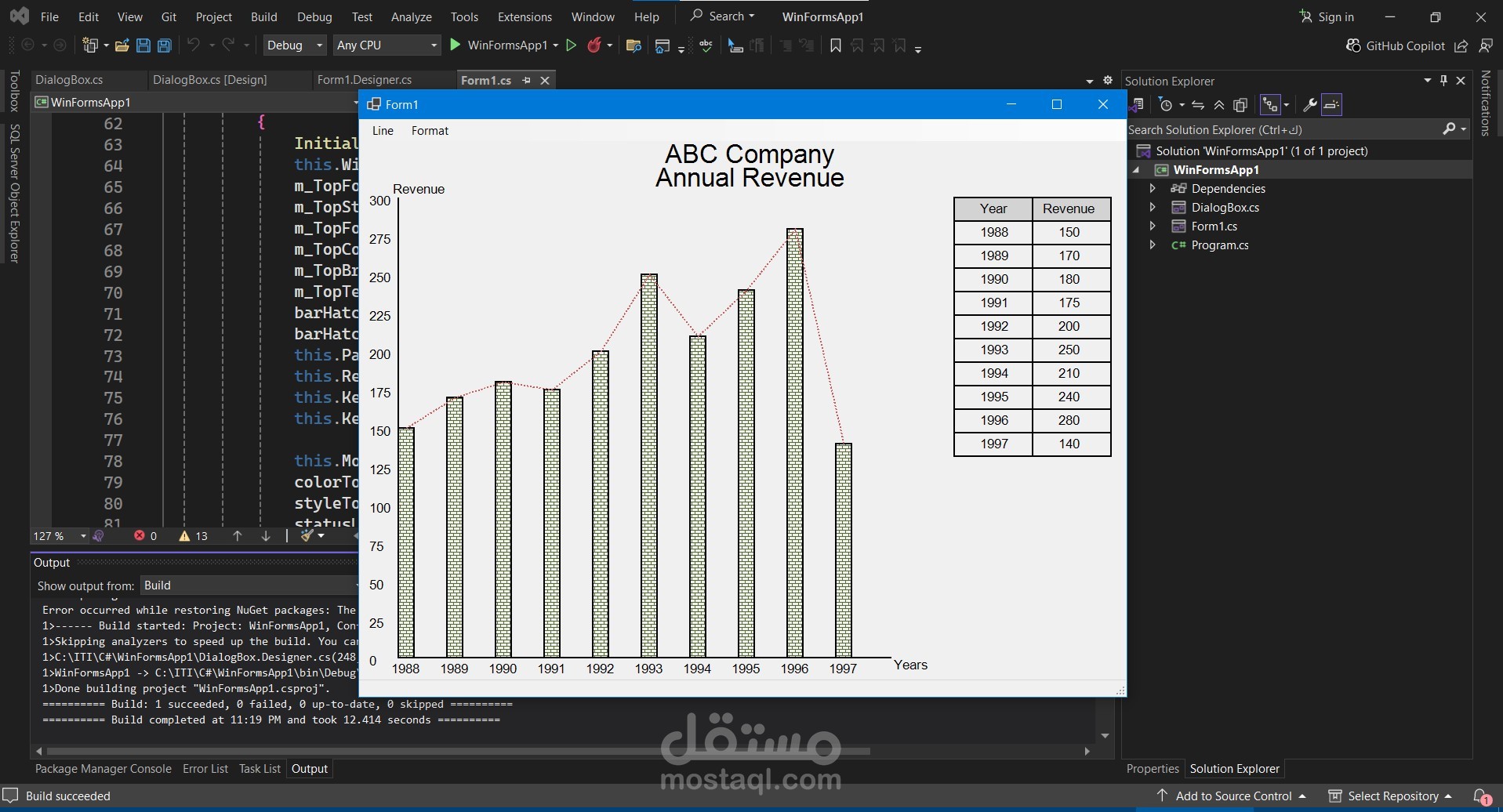Expand the Dependencies node
Screen dimensions: 1503x812
(1153, 188)
